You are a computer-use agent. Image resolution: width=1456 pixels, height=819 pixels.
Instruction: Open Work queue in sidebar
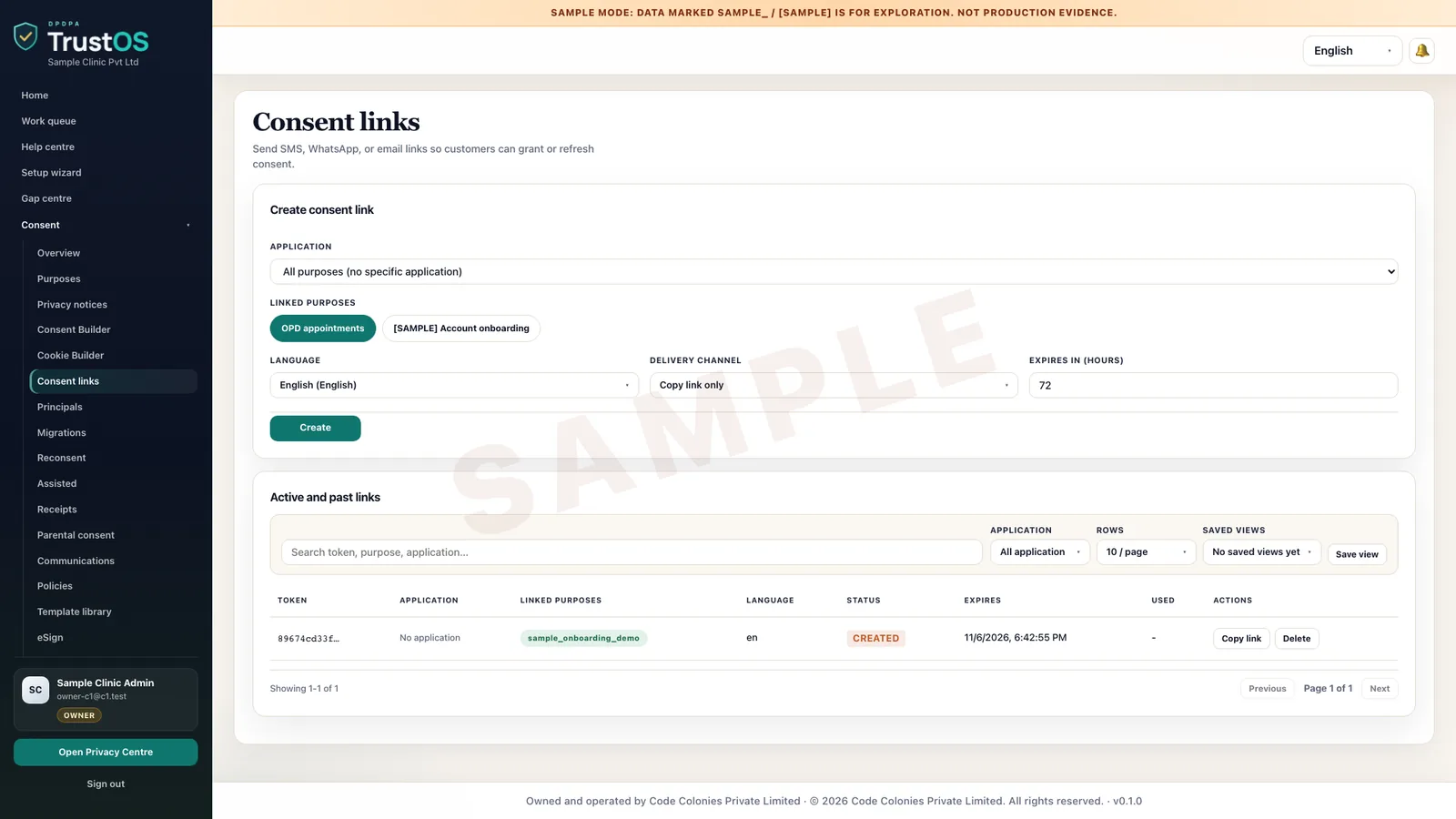(x=49, y=121)
